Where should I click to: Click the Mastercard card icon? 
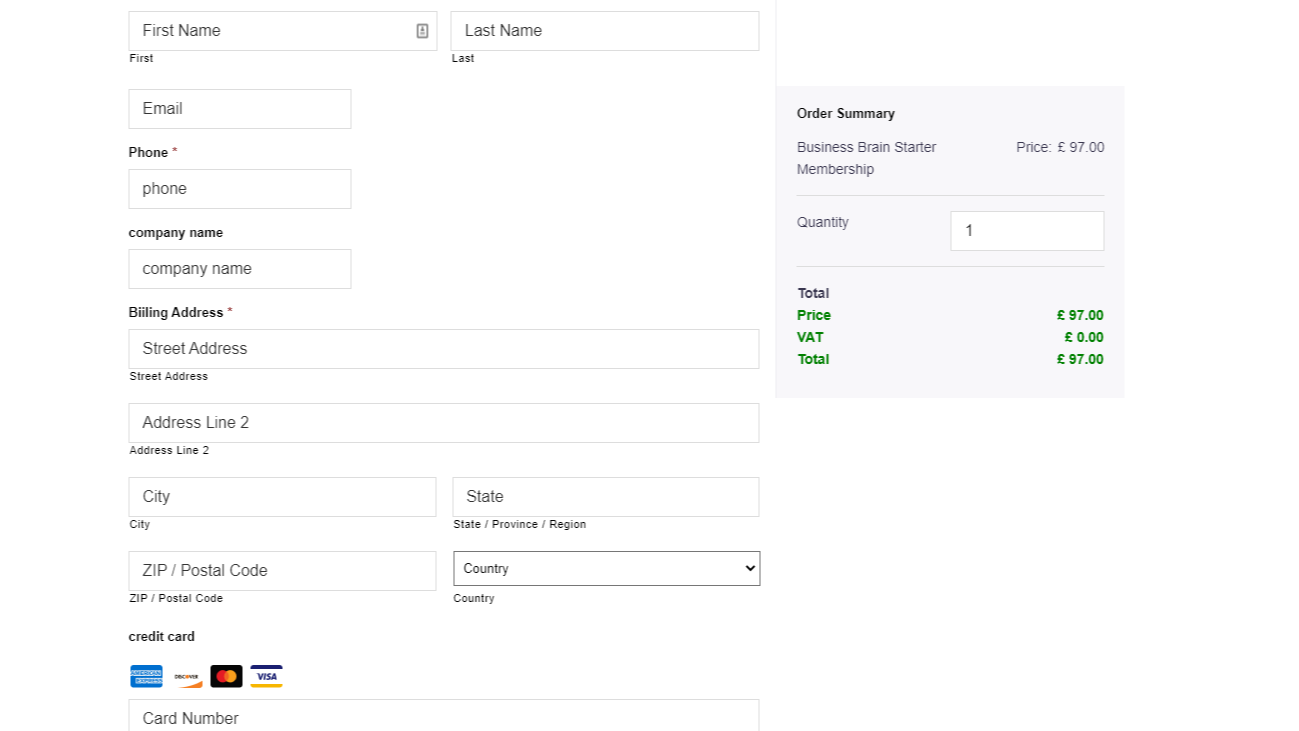227,677
